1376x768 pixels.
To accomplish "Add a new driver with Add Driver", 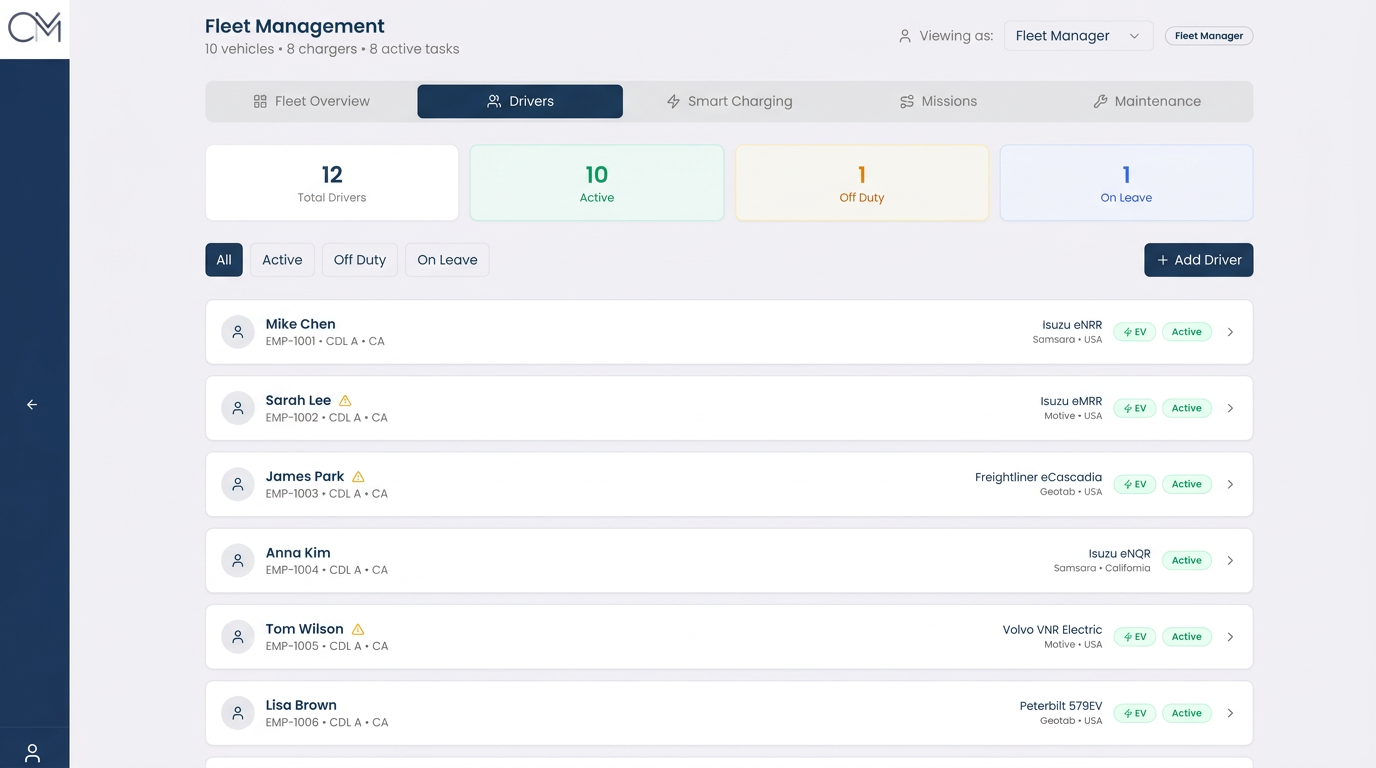I will [1198, 260].
